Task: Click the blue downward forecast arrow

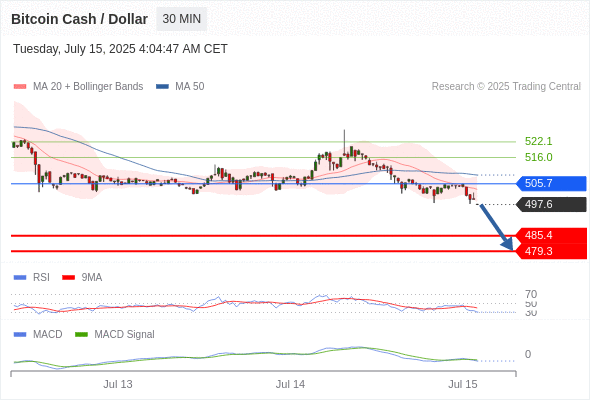Action: pos(496,227)
